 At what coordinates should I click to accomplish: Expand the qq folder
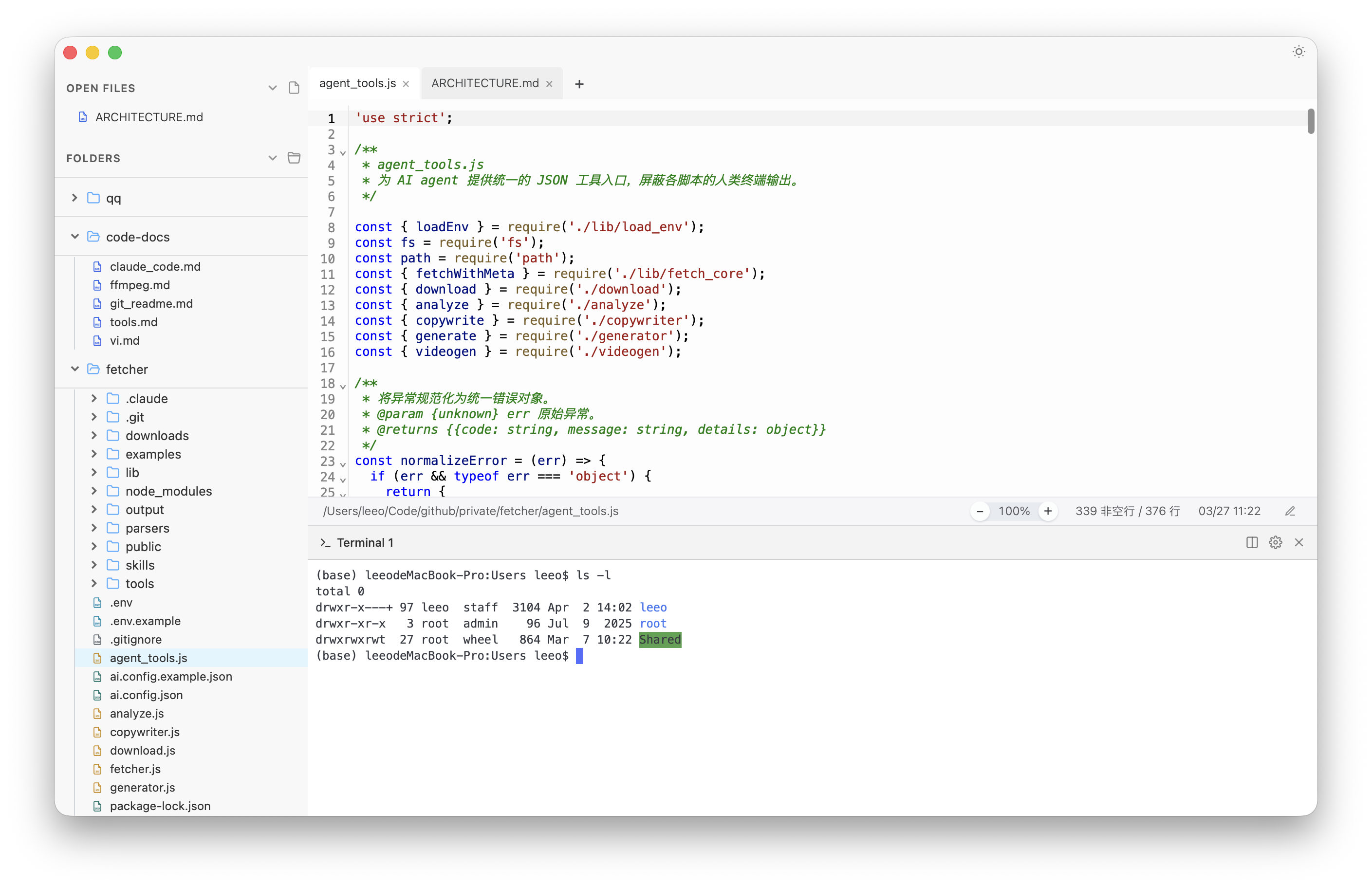[75, 198]
